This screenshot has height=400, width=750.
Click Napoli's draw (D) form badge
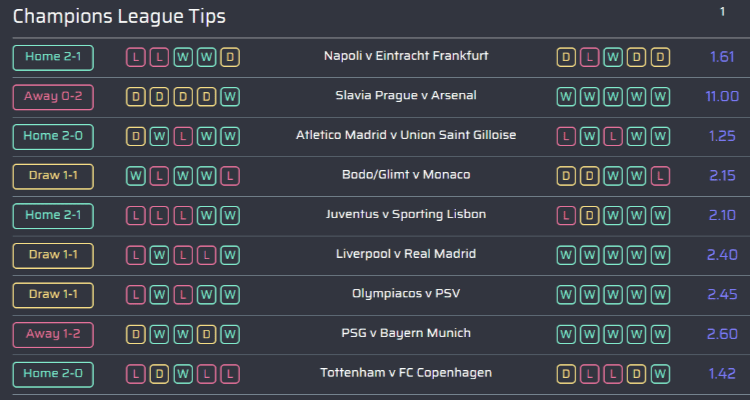coord(231,57)
